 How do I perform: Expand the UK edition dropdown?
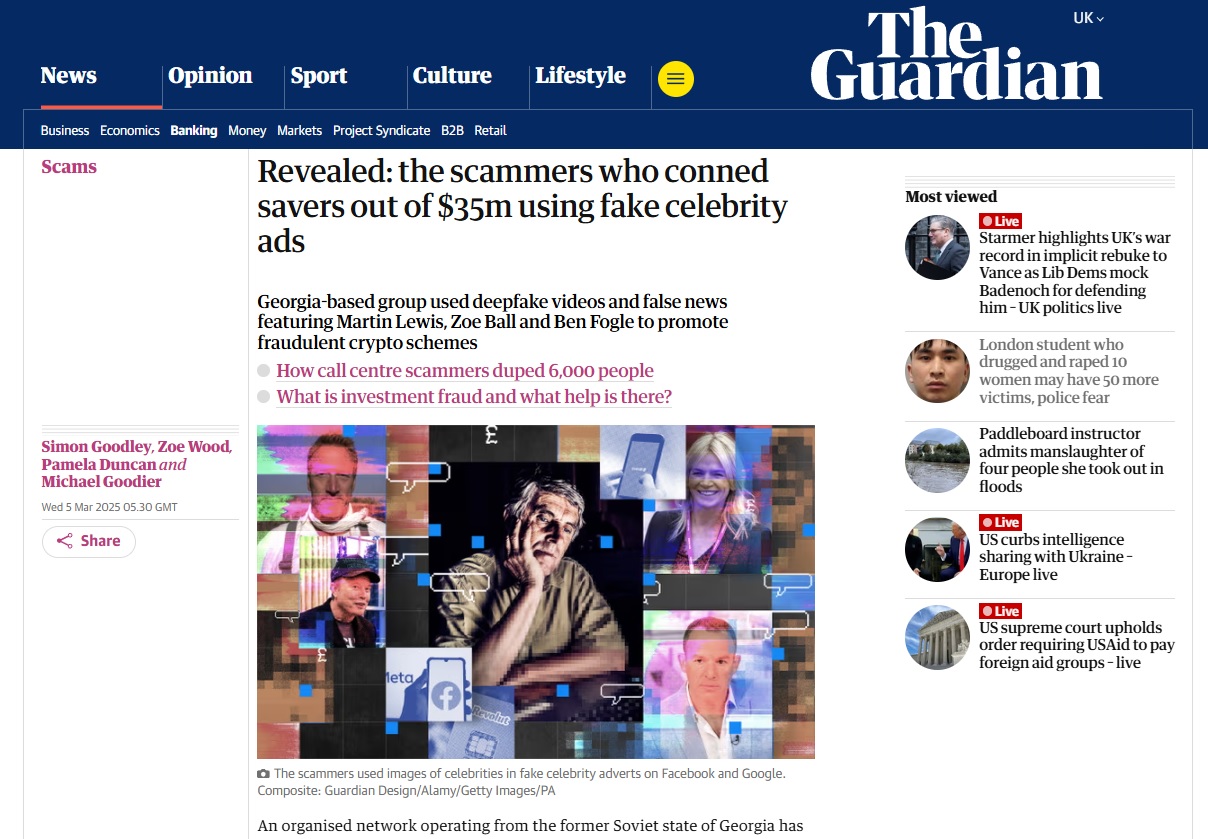point(1088,18)
